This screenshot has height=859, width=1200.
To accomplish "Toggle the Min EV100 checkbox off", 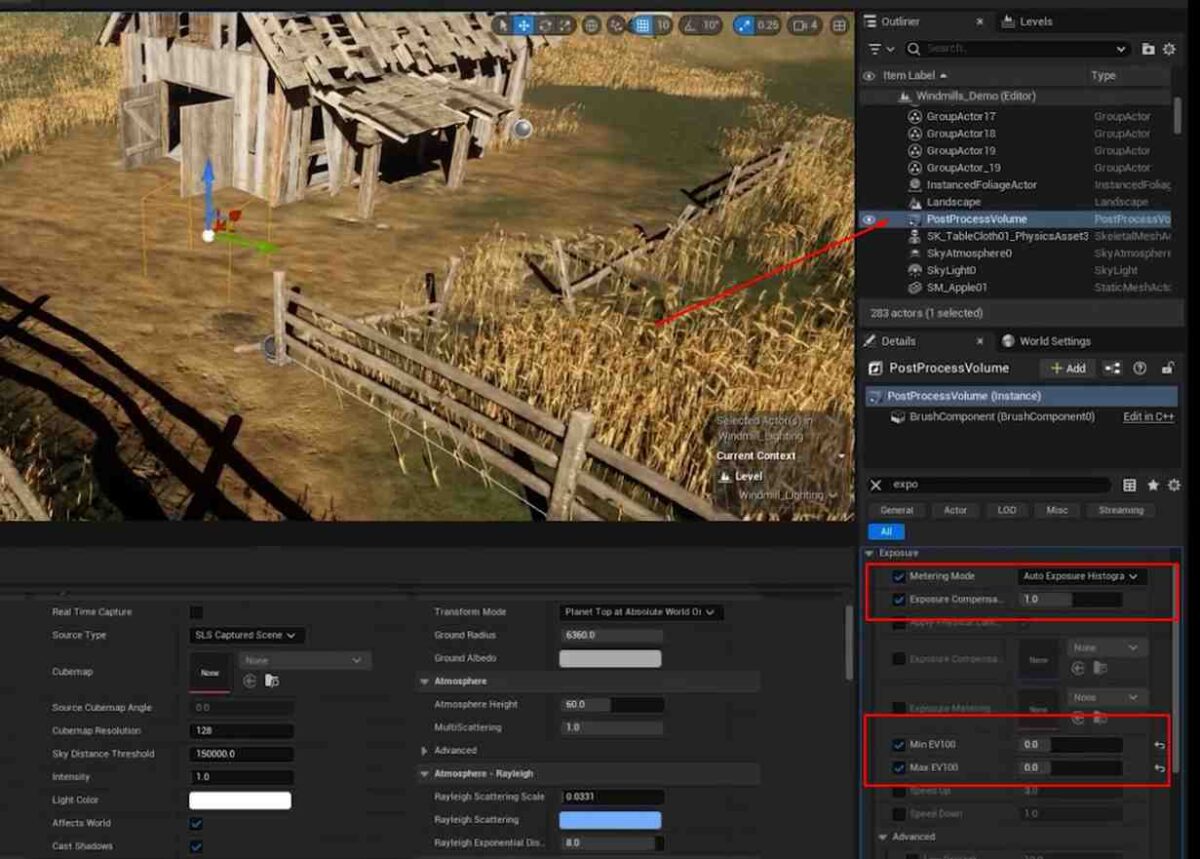I will click(x=898, y=744).
